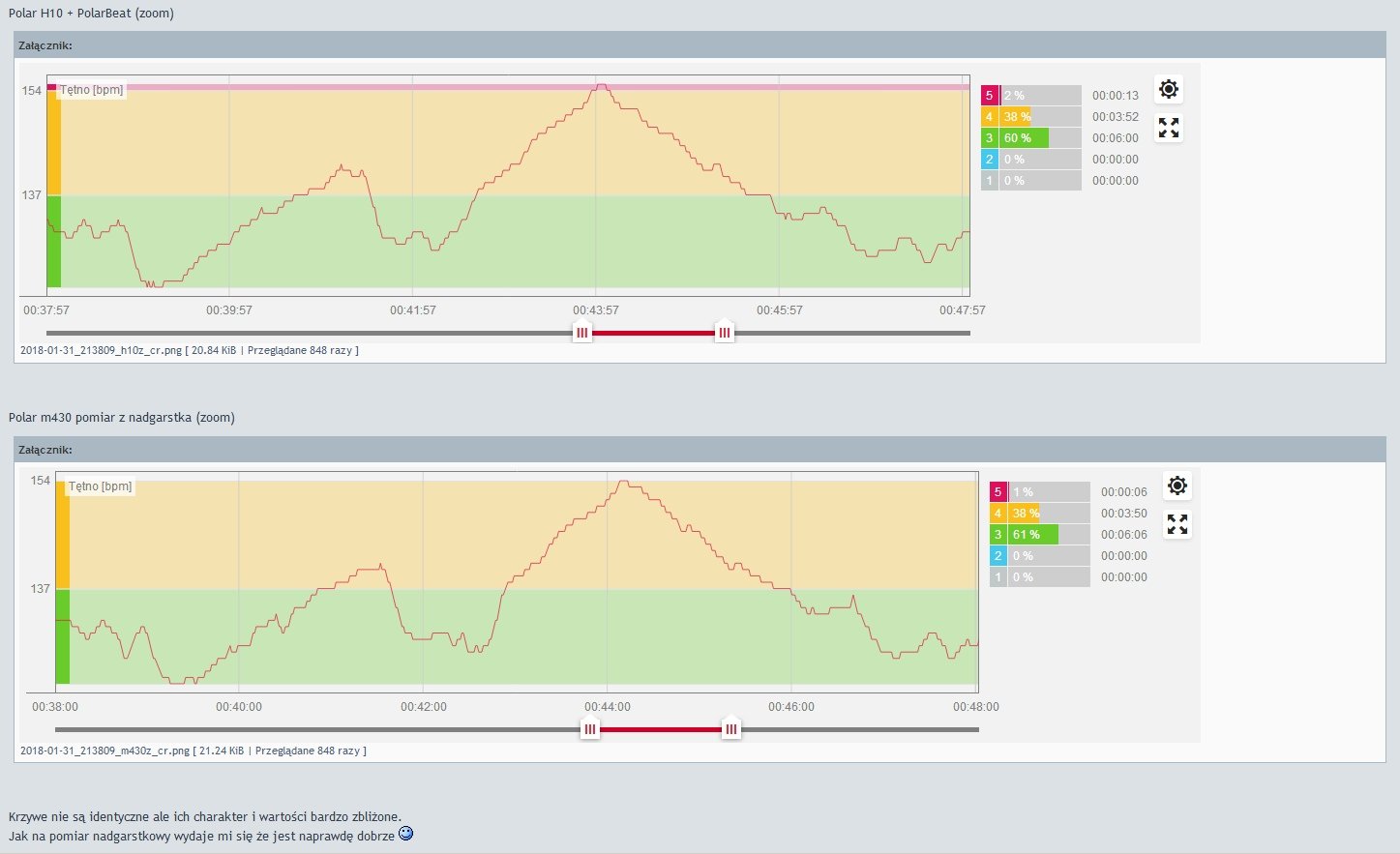Image resolution: width=1400 pixels, height=854 pixels.
Task: Click the smiley emoticon at post end
Action: 406,834
